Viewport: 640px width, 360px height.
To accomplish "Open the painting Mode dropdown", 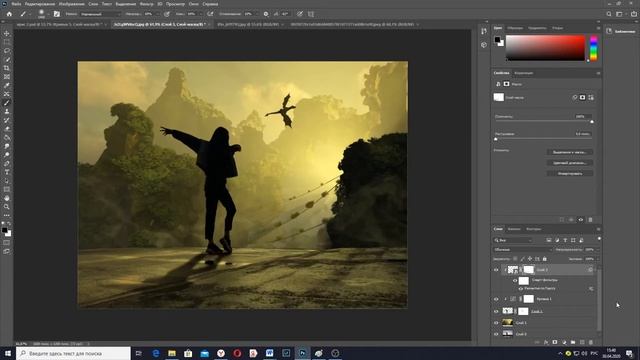I will point(100,14).
